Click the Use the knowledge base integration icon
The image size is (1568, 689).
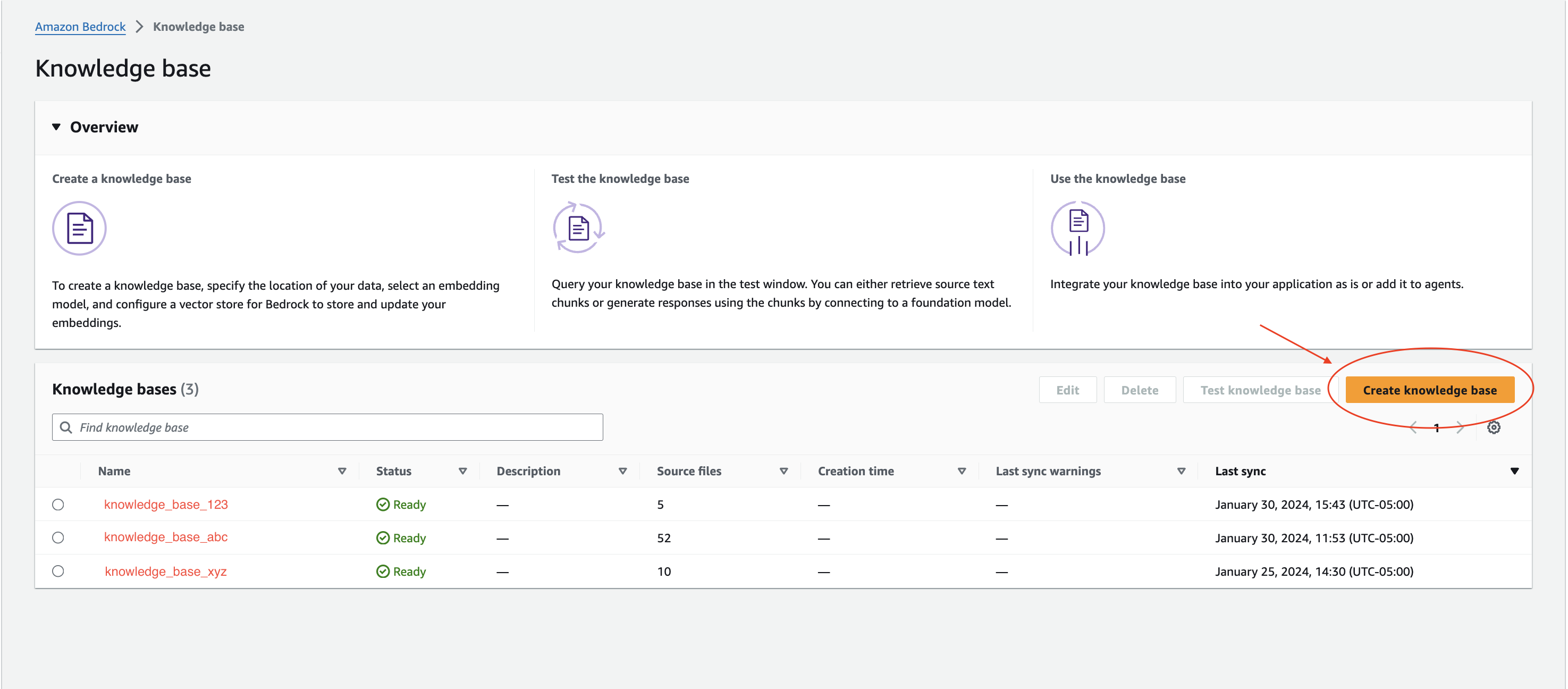coord(1077,228)
